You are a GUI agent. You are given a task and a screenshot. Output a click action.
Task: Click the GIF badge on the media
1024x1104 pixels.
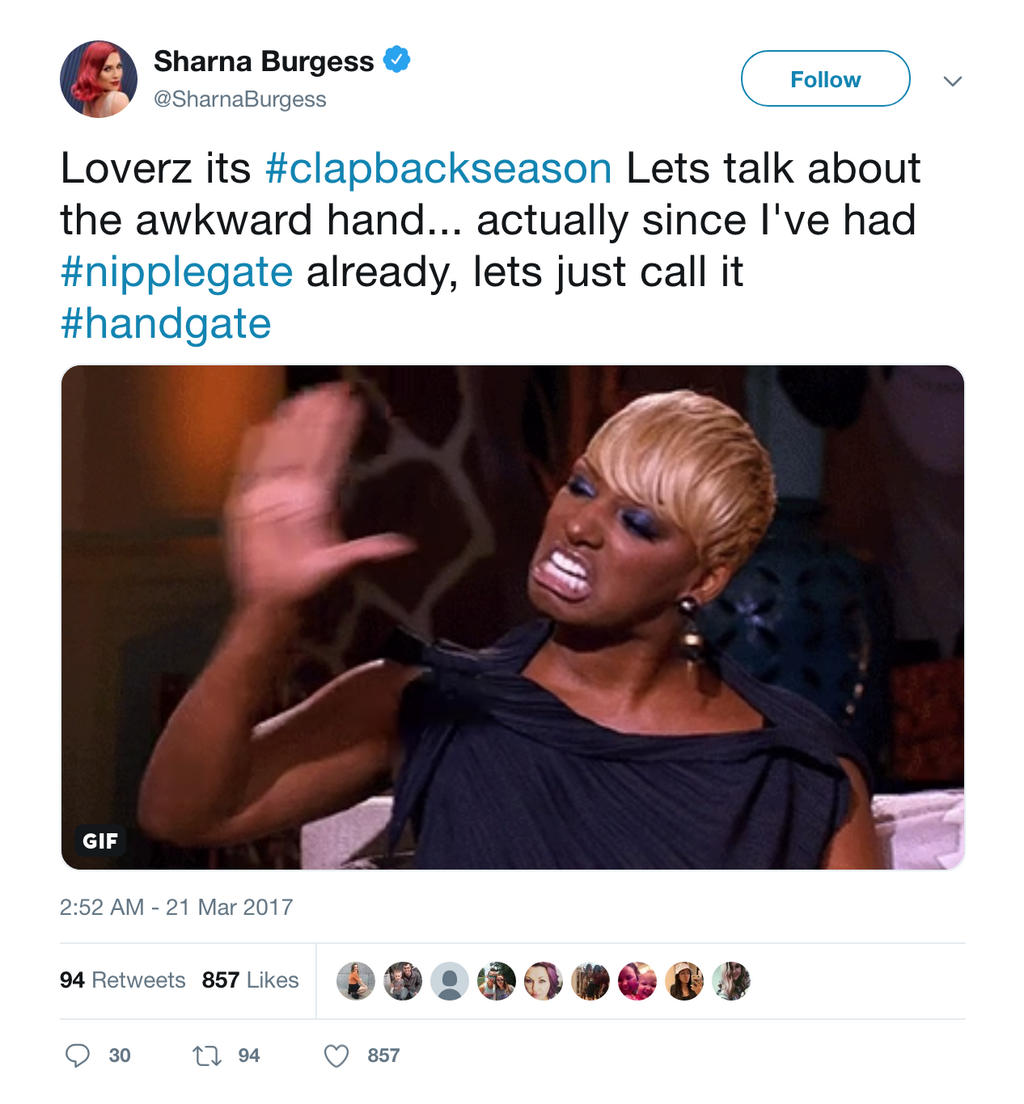[100, 841]
